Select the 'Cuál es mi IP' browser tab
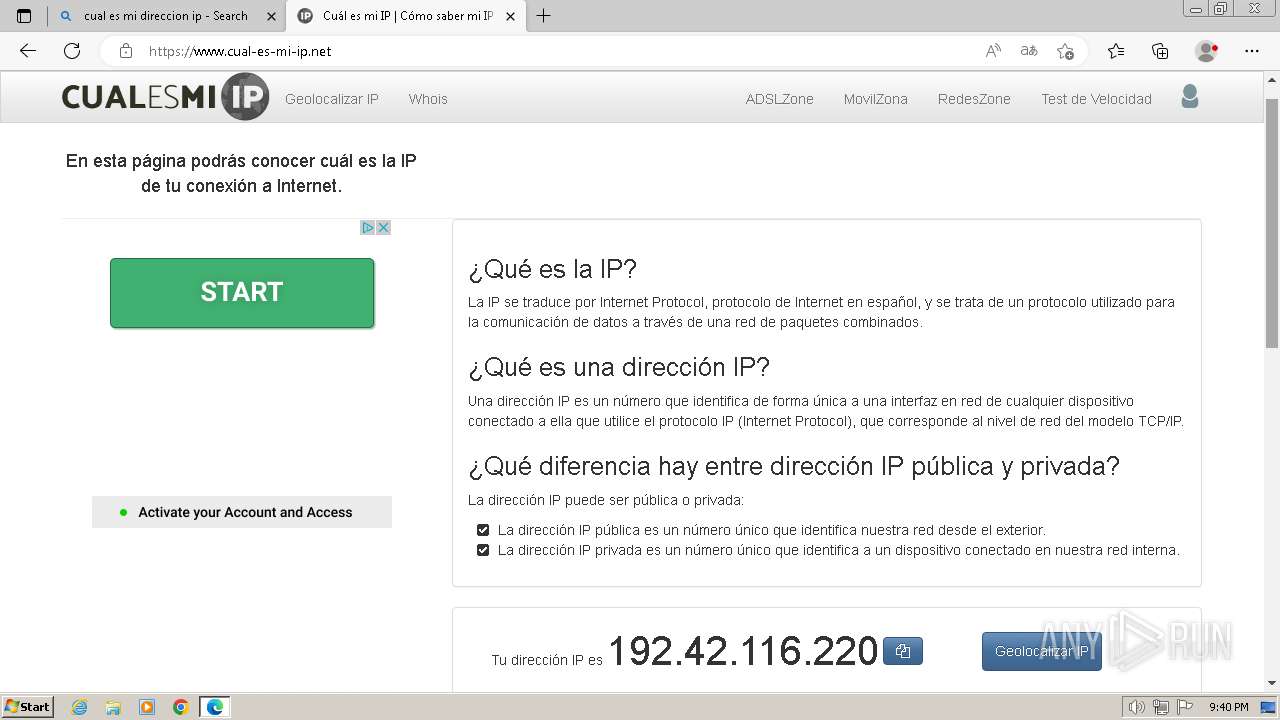Viewport: 1280px width, 720px height. coord(406,16)
